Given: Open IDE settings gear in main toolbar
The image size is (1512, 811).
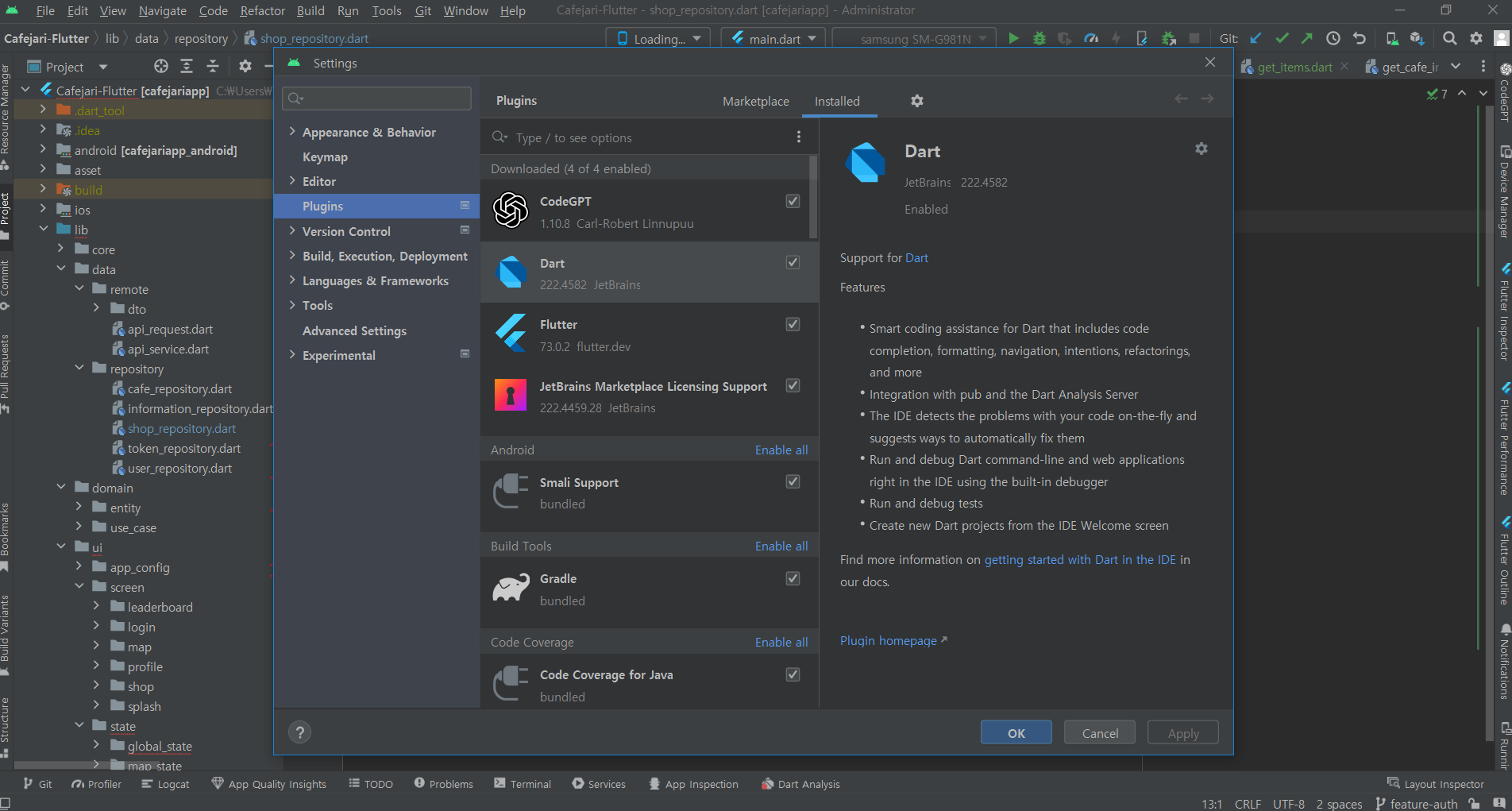Looking at the screenshot, I should click(x=1476, y=38).
